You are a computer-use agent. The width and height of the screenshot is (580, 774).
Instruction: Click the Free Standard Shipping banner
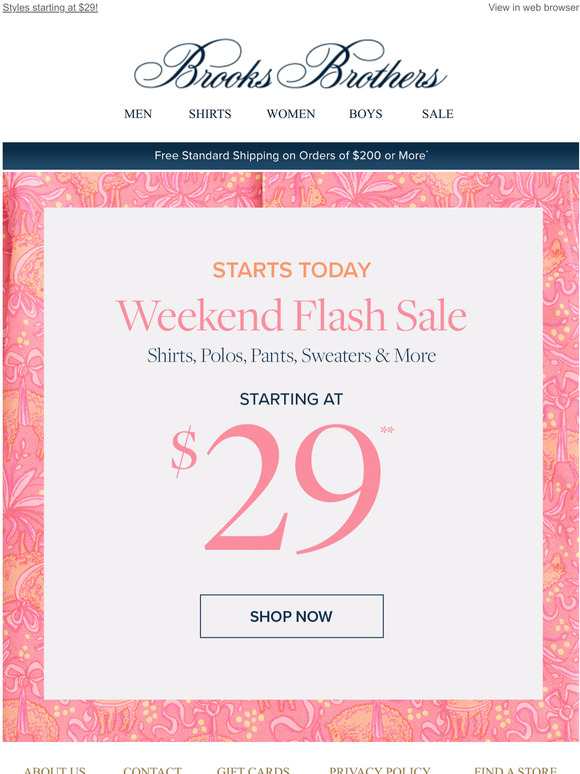(x=291, y=156)
